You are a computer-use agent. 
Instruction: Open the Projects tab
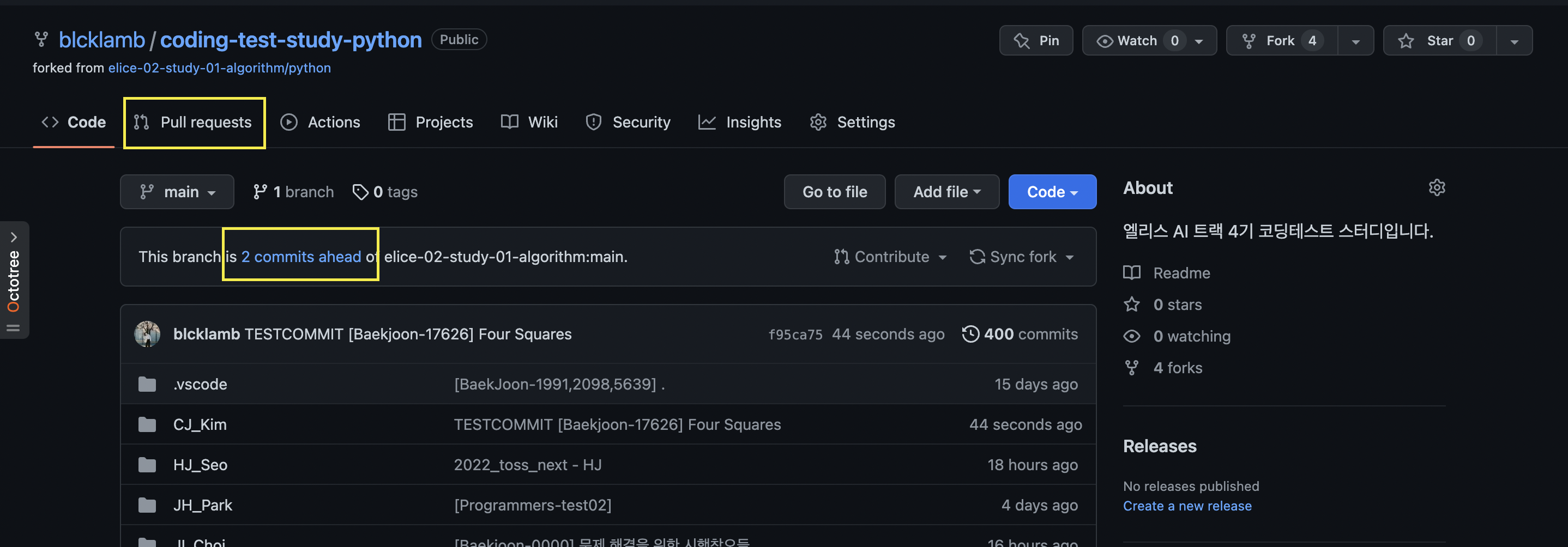(430, 122)
